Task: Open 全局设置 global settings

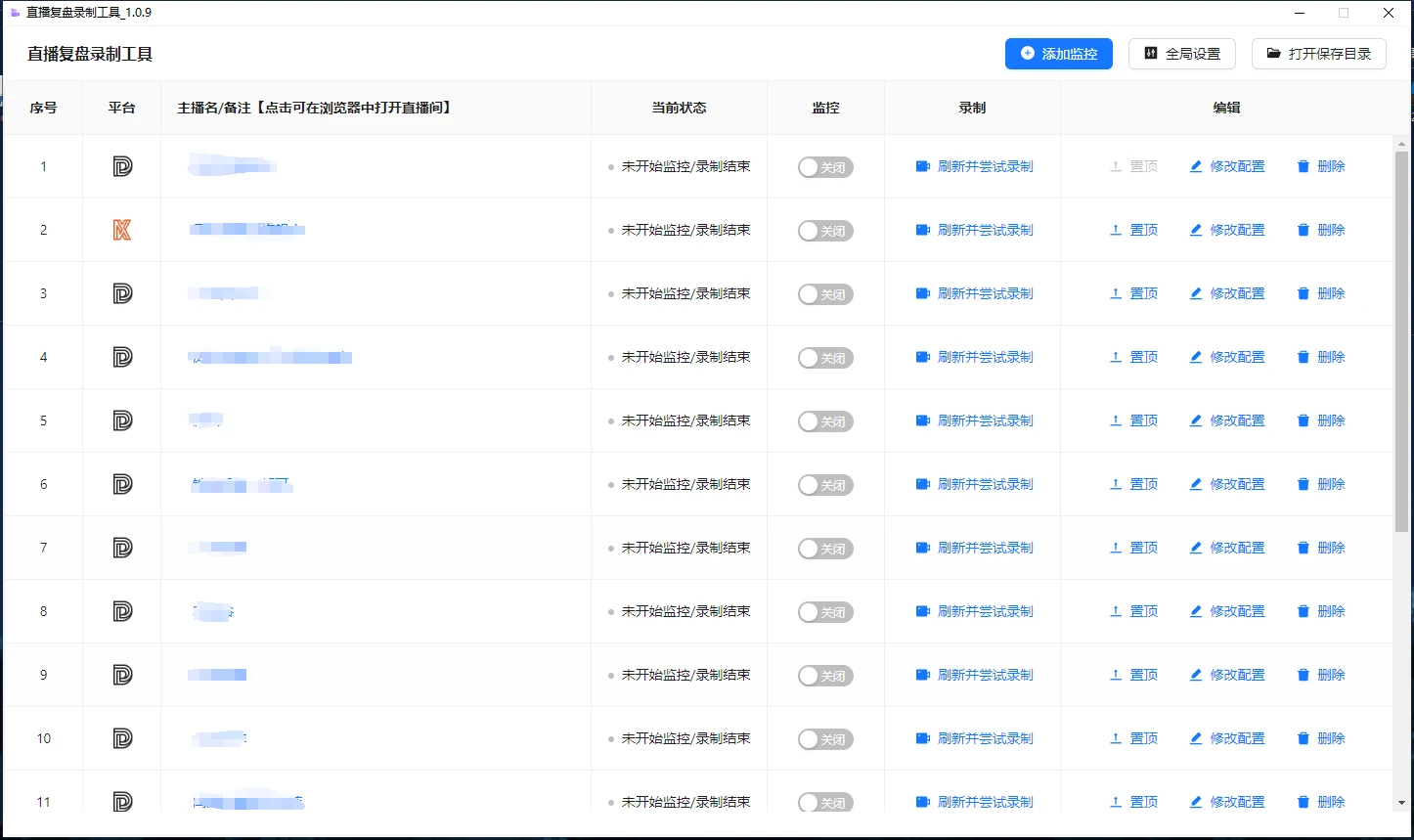Action: pyautogui.click(x=1182, y=54)
